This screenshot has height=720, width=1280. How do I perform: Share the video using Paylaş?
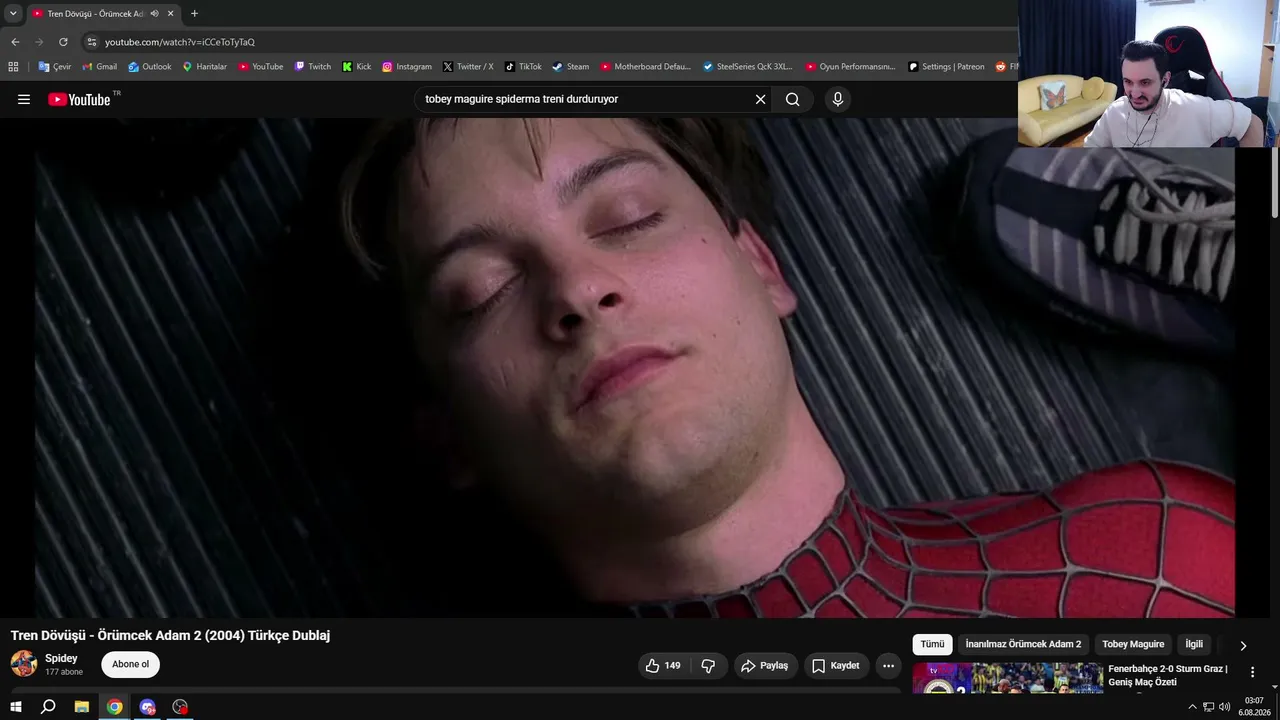[x=765, y=665]
